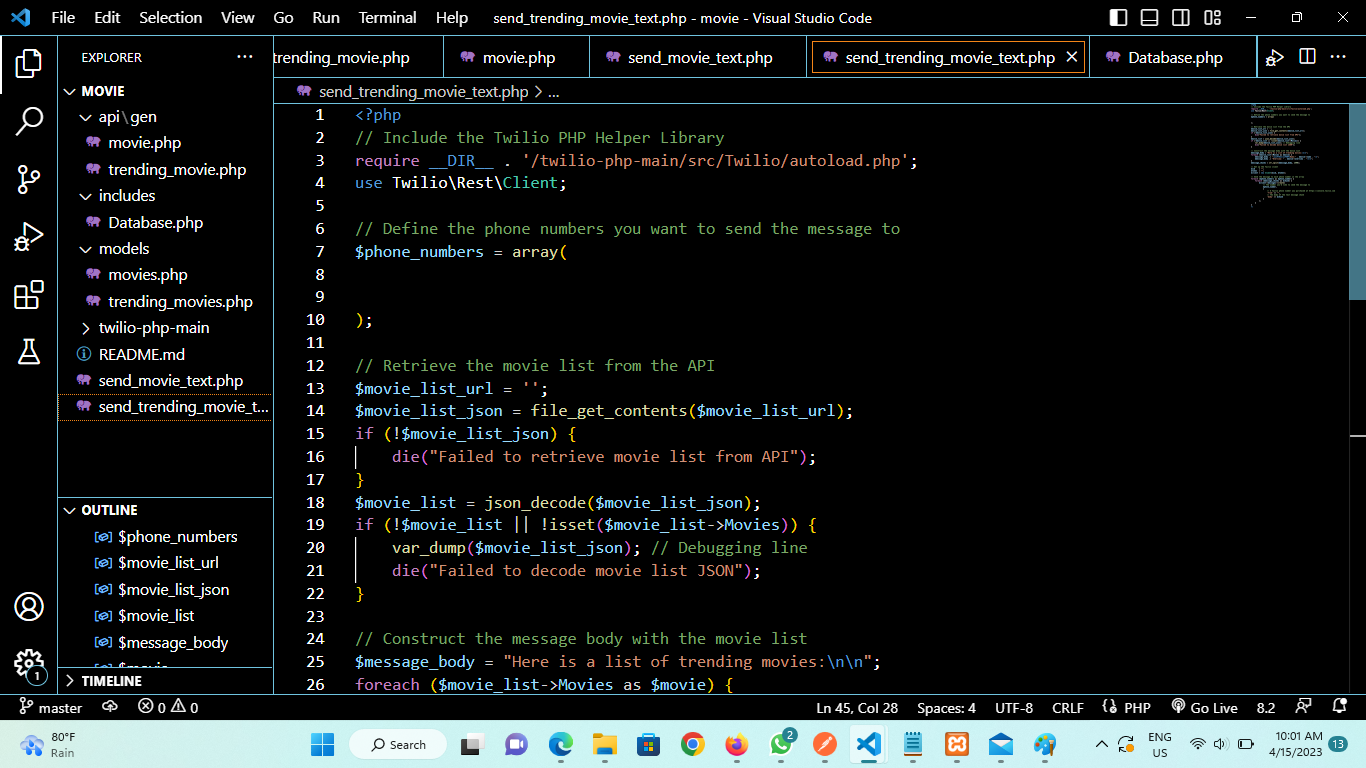Screen dimensions: 1366x768
Task: Collapse the models folder
Action: pos(86,248)
